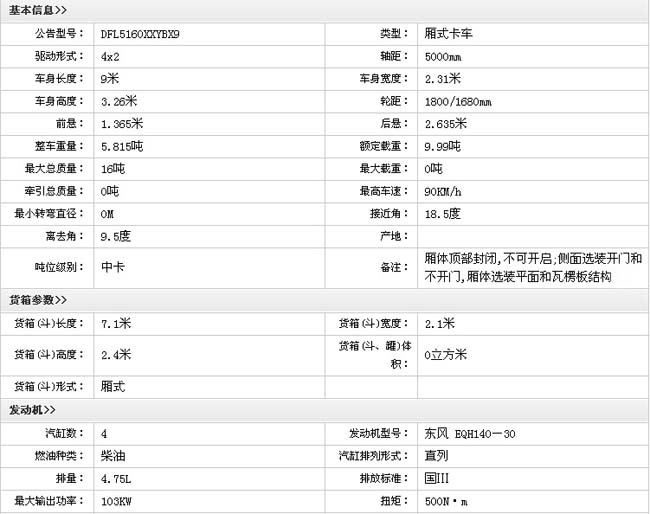Expand the 发动机>> section header
Screen dimensions: 650x514
(33, 410)
